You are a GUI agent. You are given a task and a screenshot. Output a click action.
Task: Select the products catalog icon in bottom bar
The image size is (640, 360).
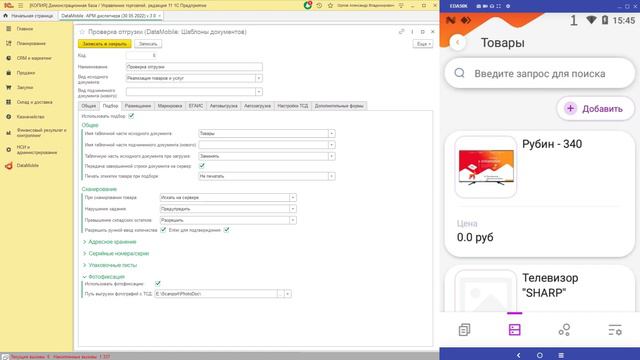pyautogui.click(x=514, y=329)
